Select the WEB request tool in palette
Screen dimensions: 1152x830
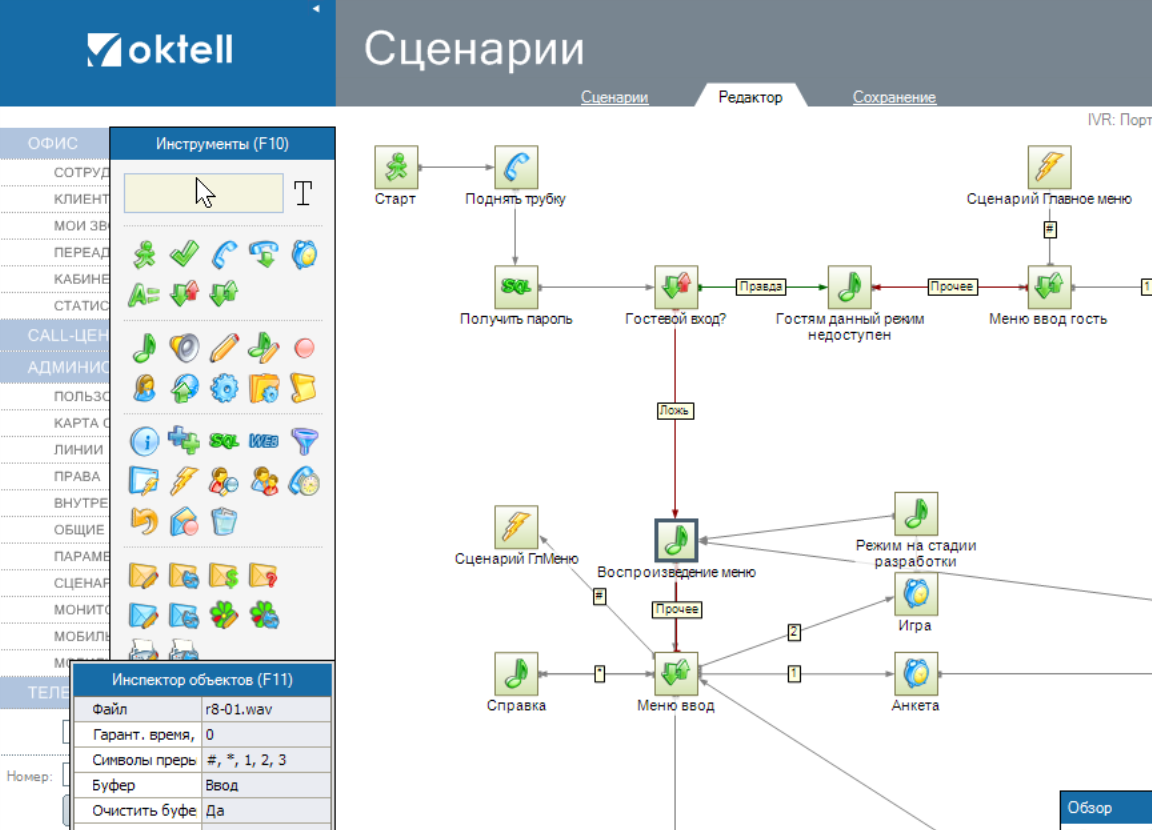(x=264, y=441)
